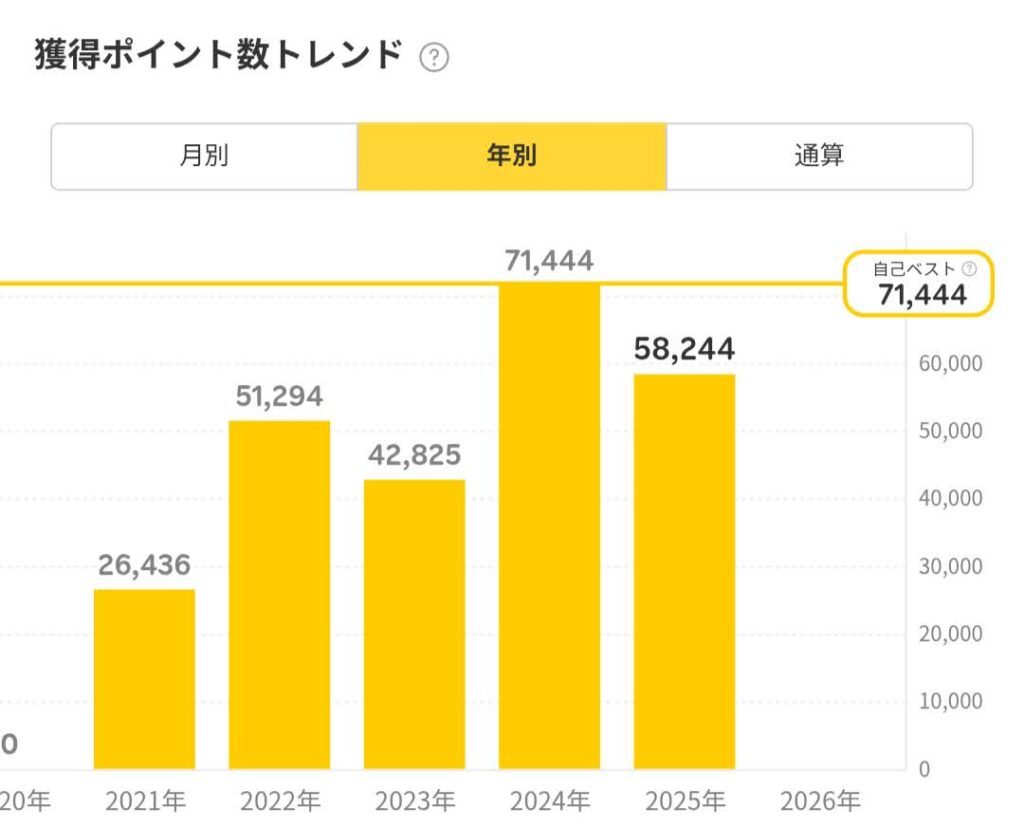Click the 獲得ポイント数トレンド heading
Image resolution: width=1024 pixels, height=827 pixels.
219,54
